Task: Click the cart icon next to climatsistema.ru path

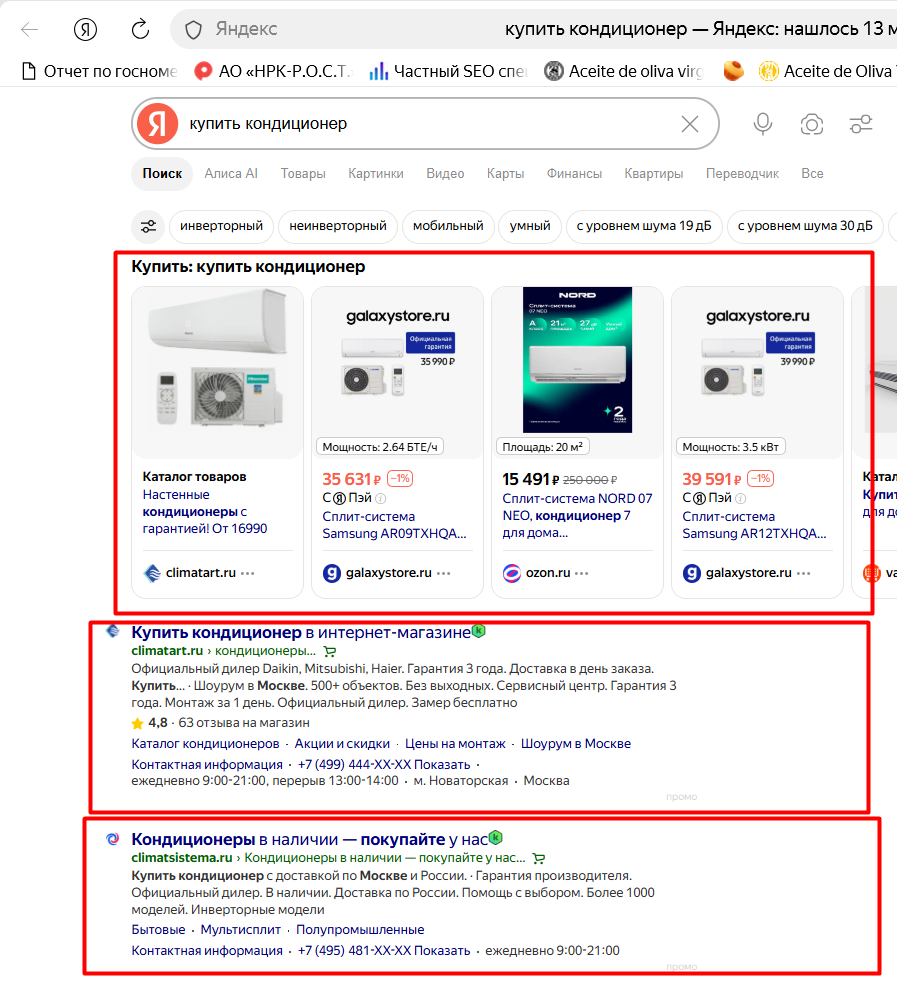Action: 538,859
